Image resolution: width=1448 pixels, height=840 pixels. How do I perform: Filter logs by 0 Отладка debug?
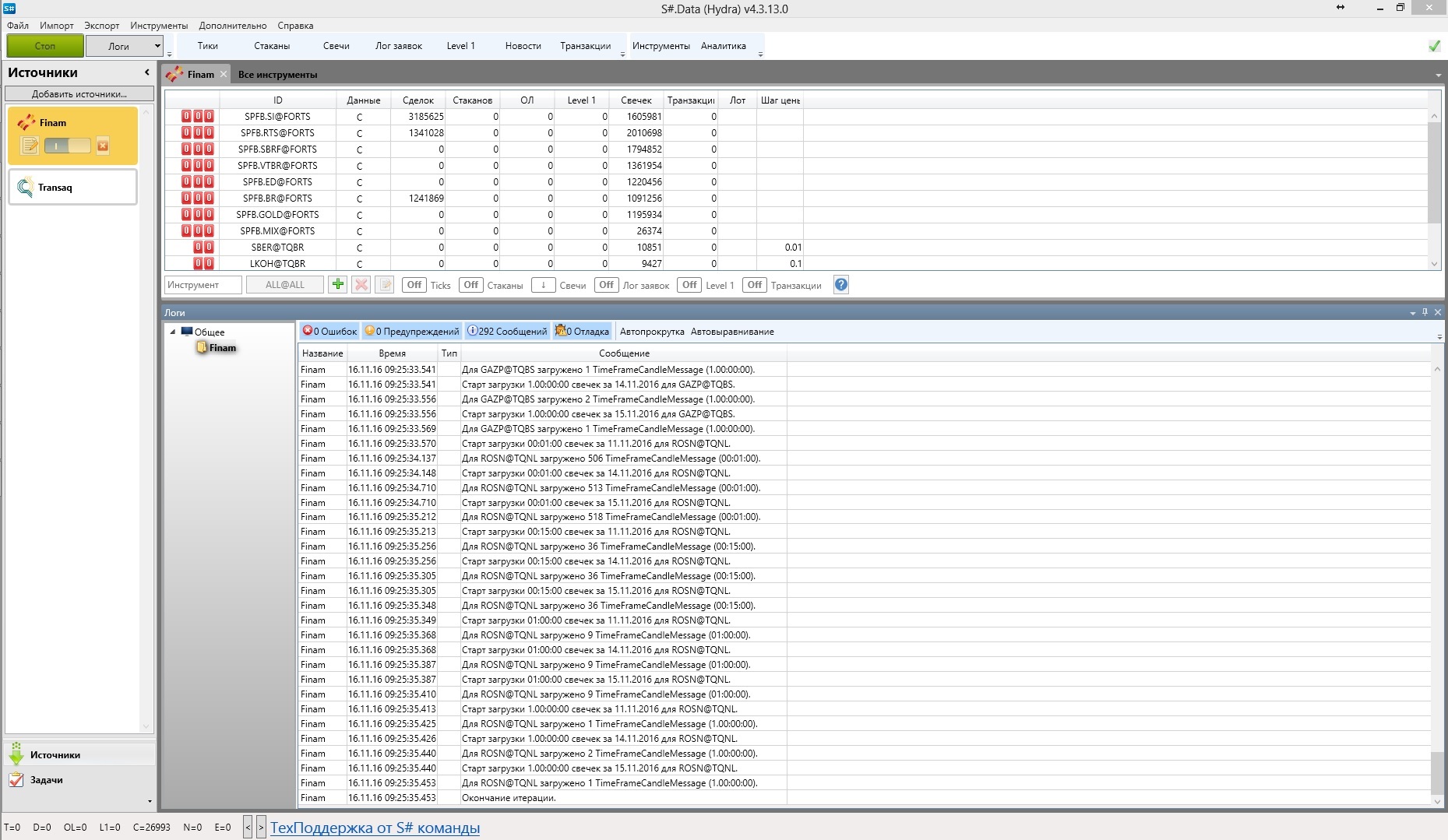tap(583, 331)
